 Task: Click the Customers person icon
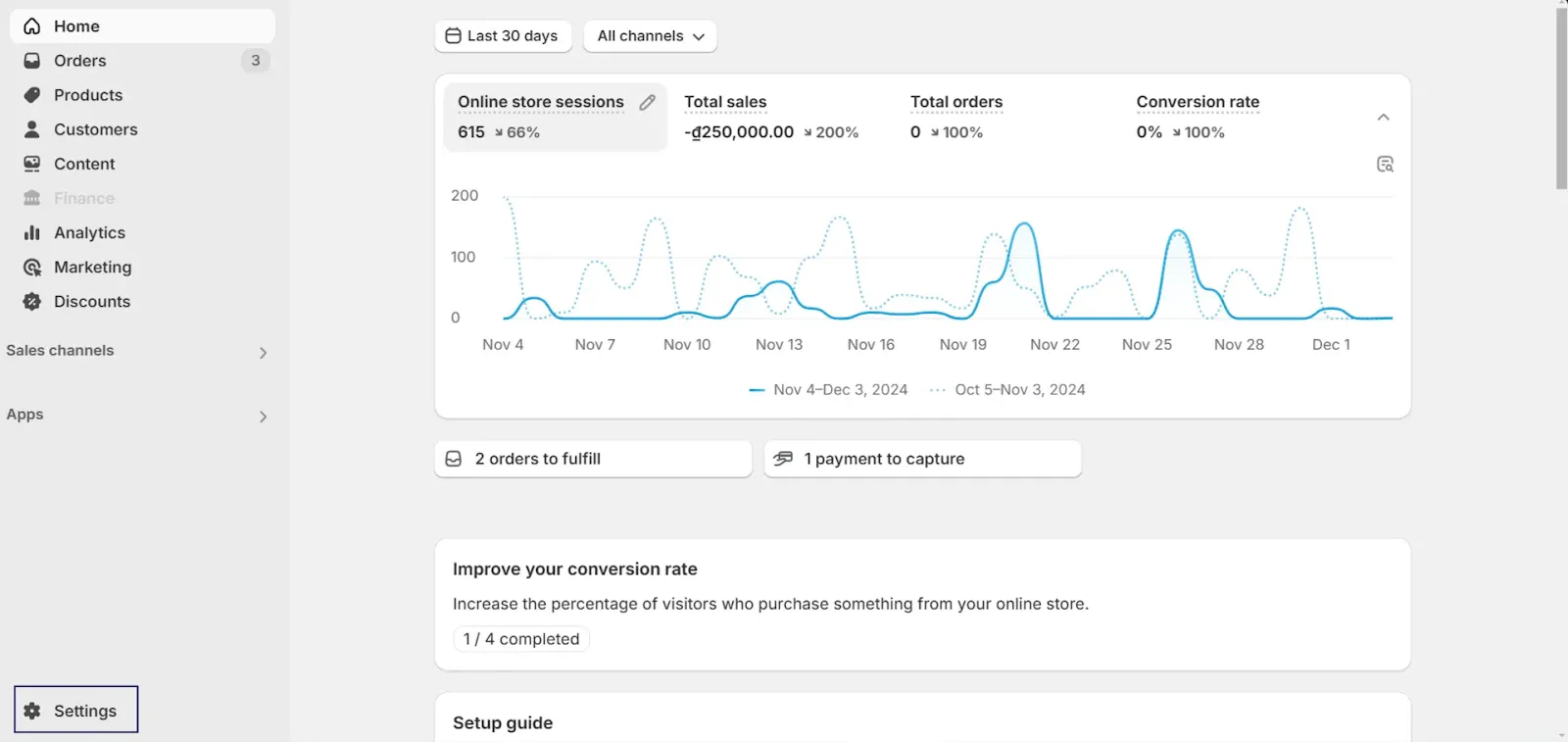[x=32, y=129]
